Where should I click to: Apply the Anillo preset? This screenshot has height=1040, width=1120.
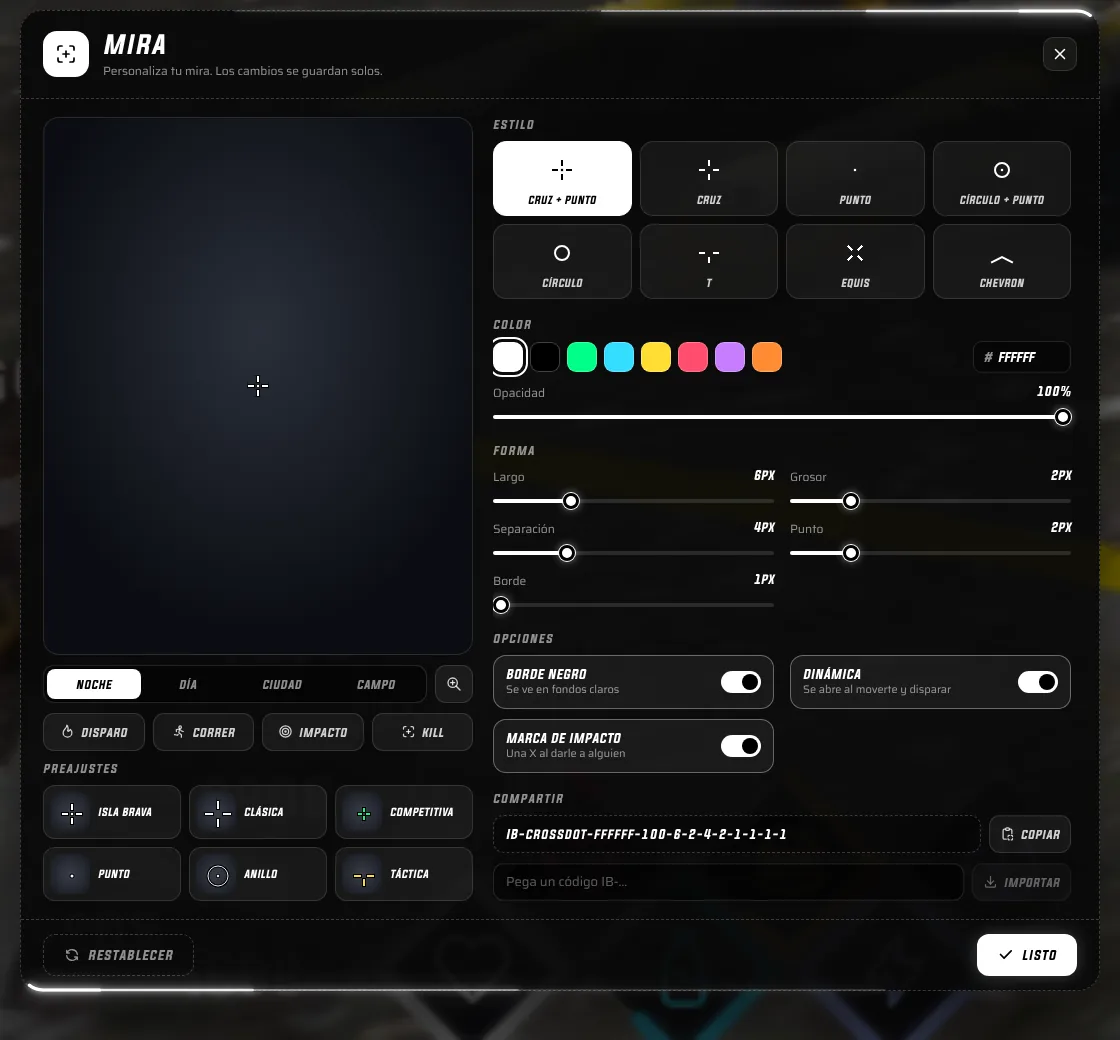point(258,874)
